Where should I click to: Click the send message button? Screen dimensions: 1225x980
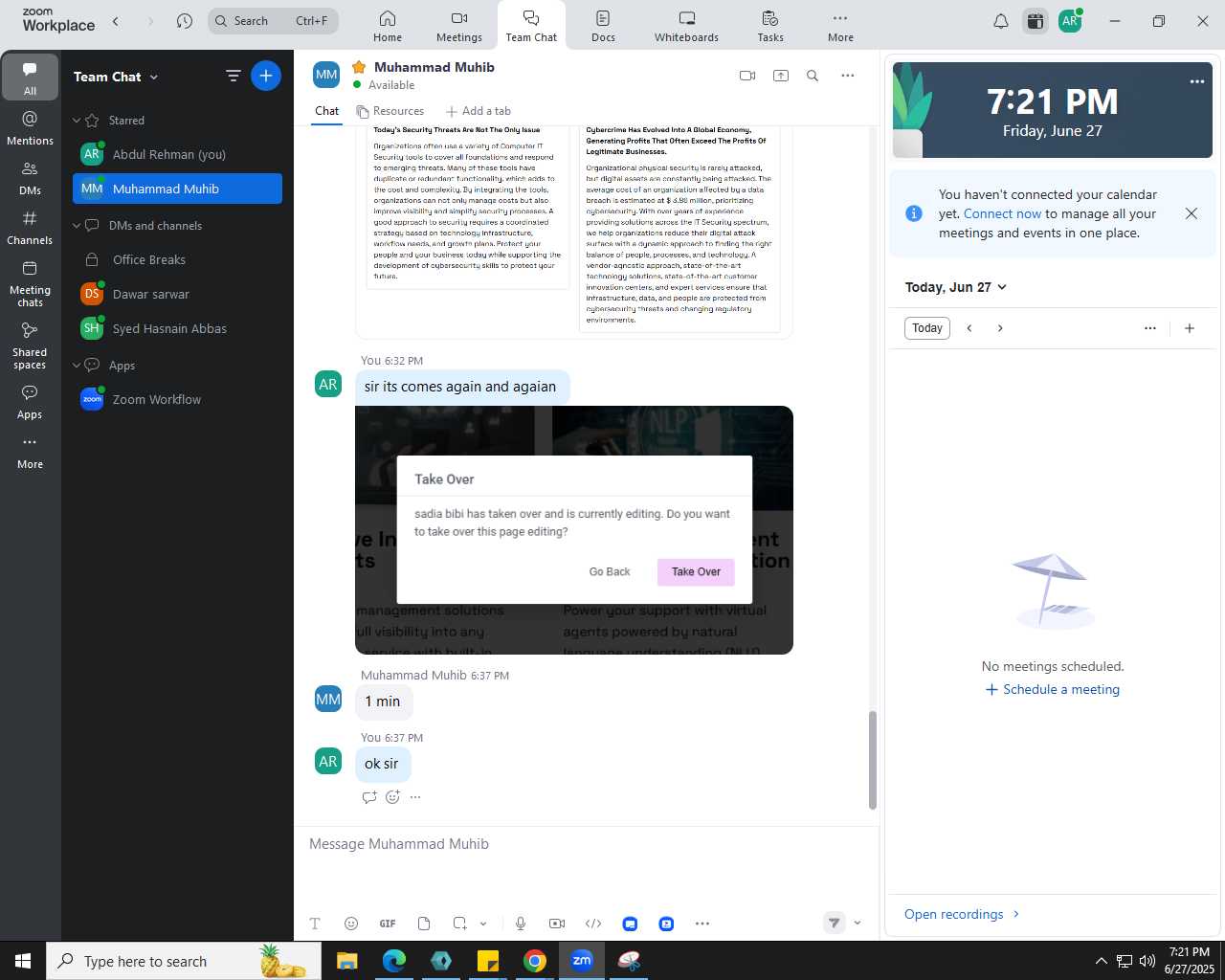(x=835, y=923)
